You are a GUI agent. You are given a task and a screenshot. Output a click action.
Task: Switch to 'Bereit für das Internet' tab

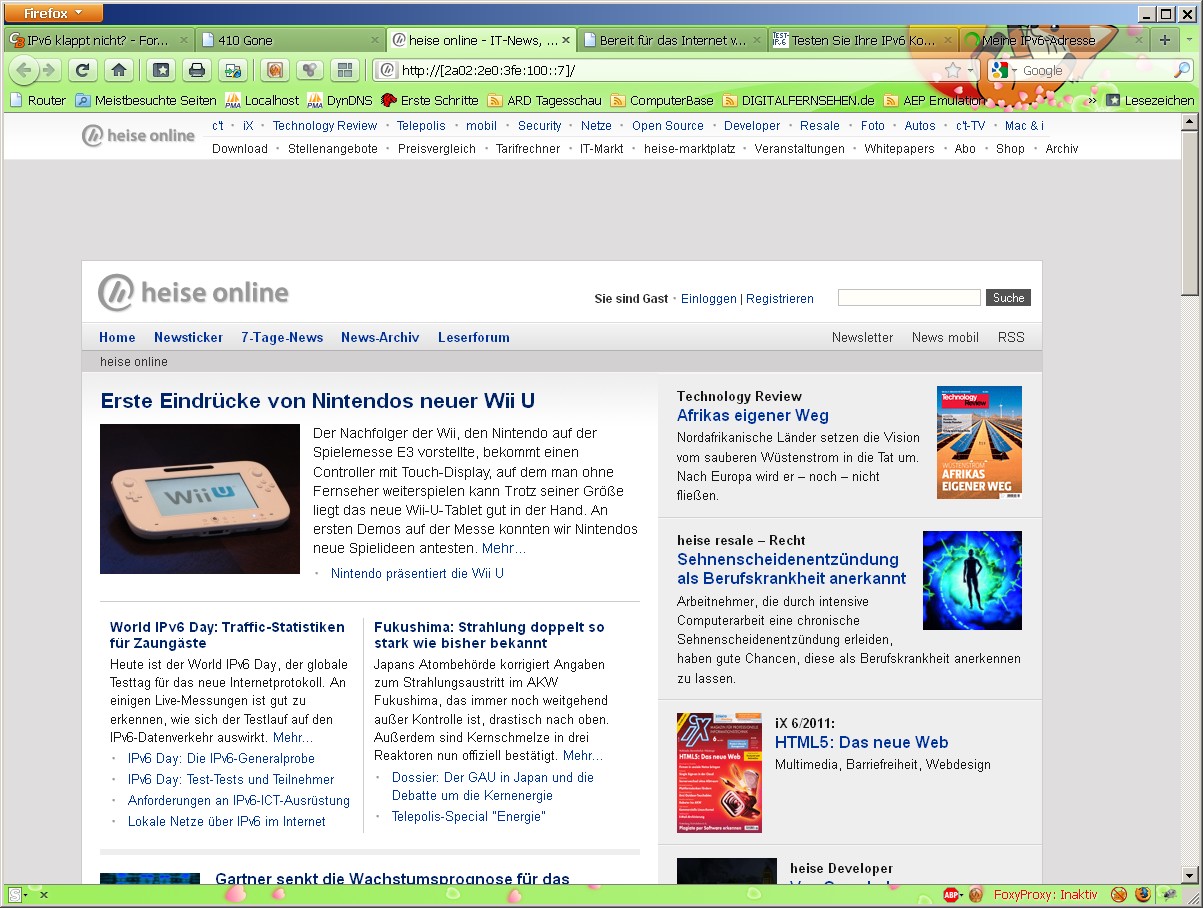(671, 40)
